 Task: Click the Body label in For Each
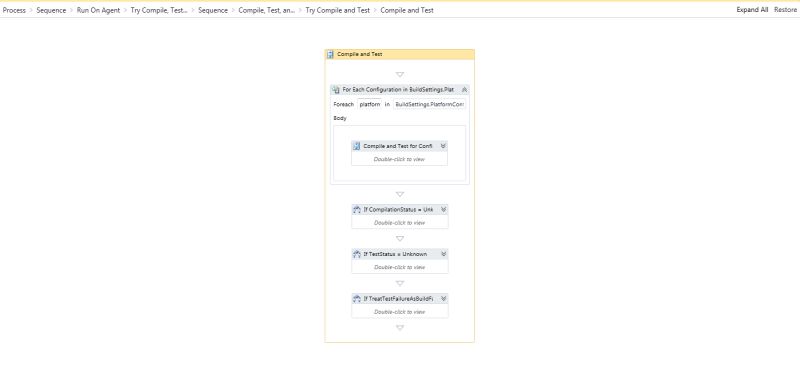point(340,118)
